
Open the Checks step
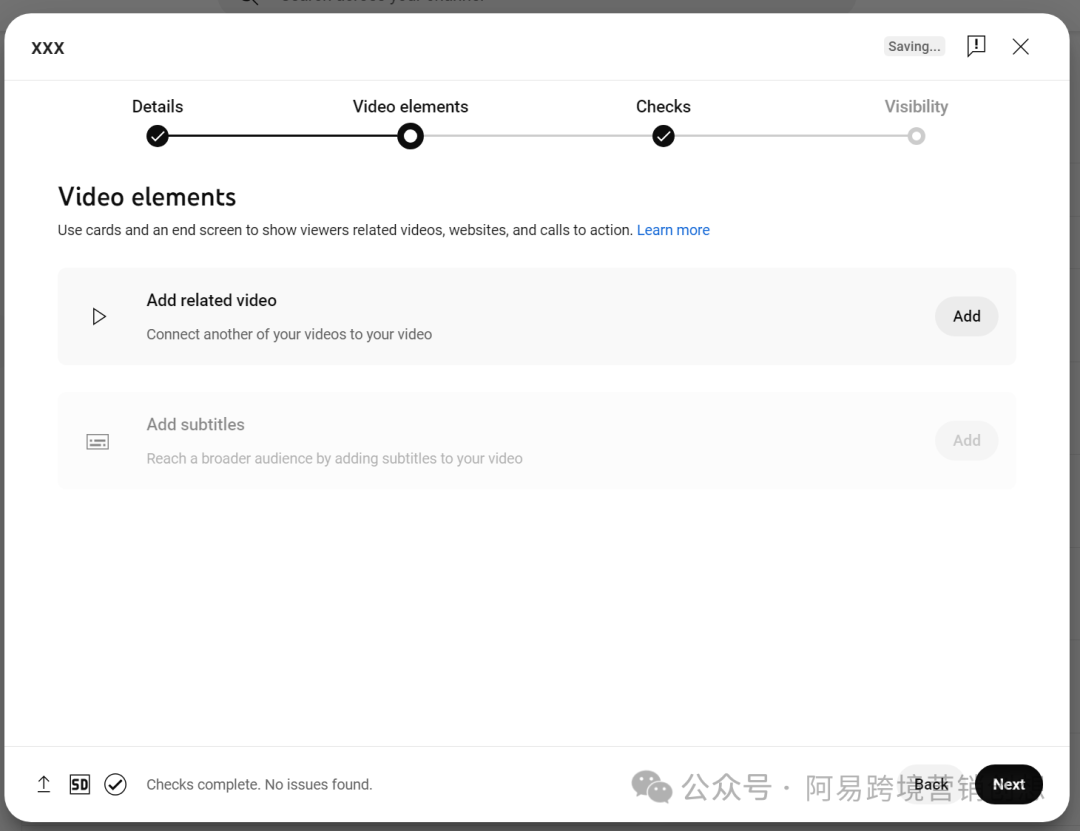pos(663,107)
